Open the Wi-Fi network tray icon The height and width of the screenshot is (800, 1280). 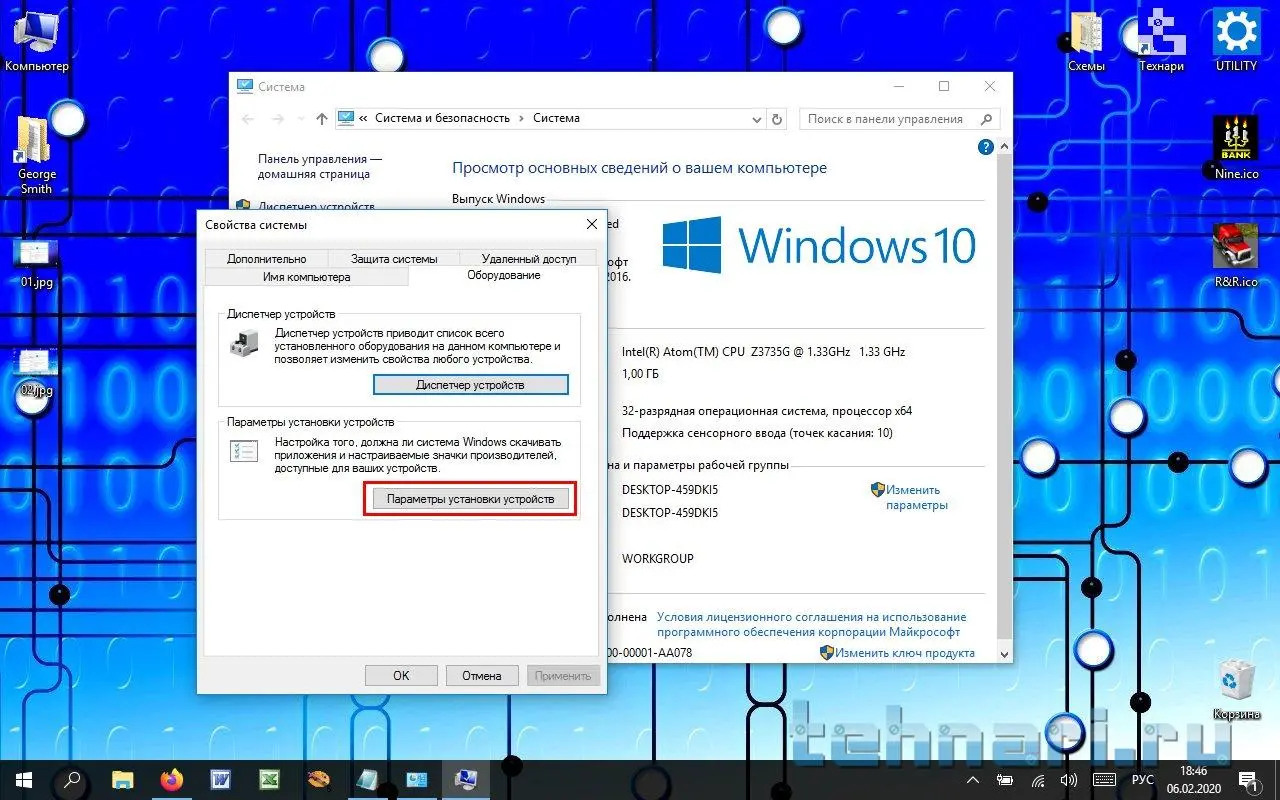[x=1038, y=780]
